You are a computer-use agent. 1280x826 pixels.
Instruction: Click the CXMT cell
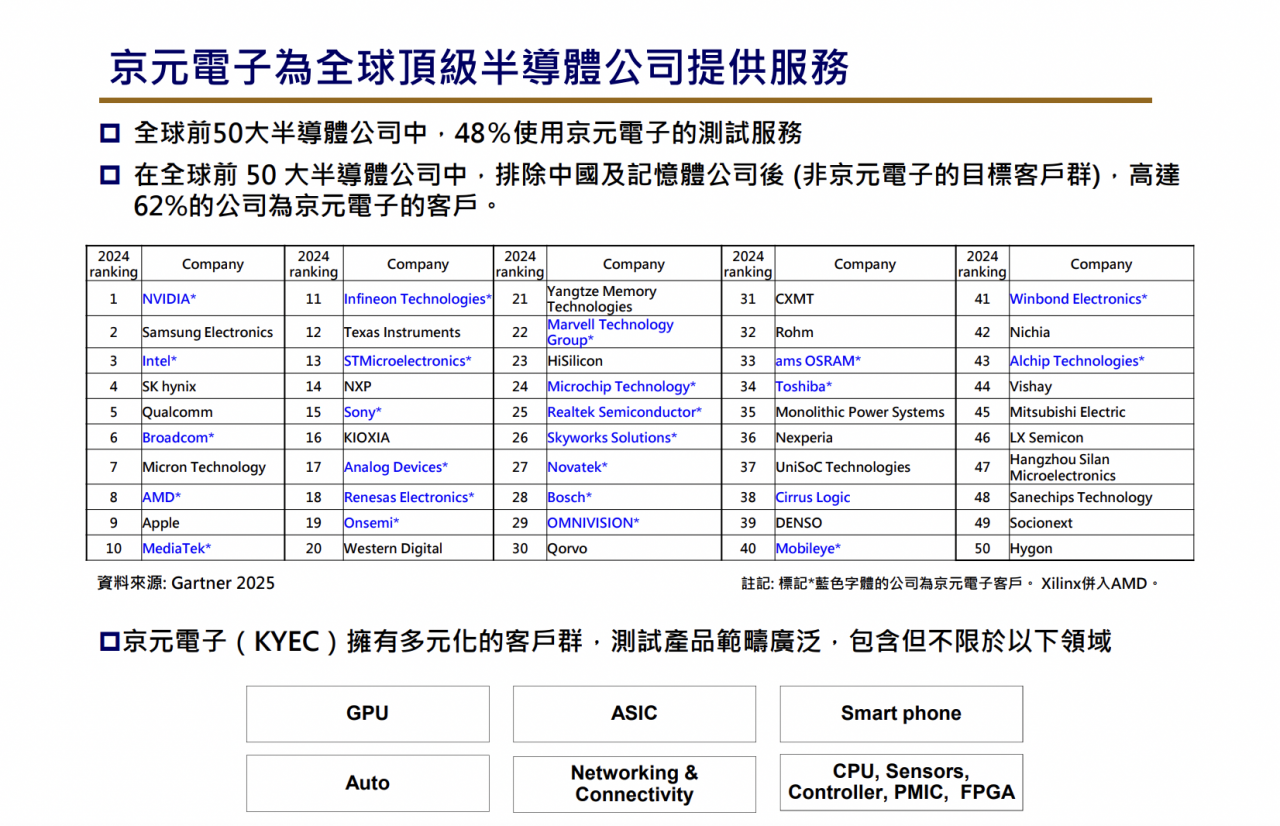pyautogui.click(x=865, y=299)
